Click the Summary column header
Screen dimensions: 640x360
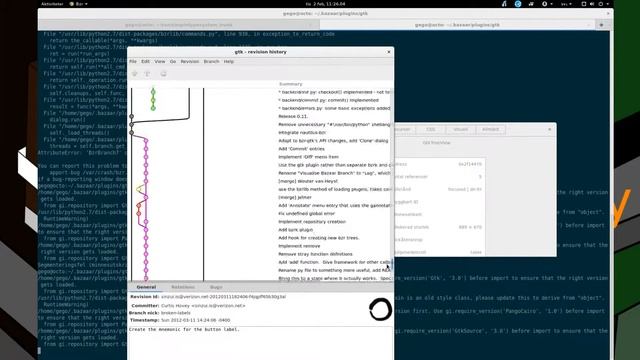291,84
